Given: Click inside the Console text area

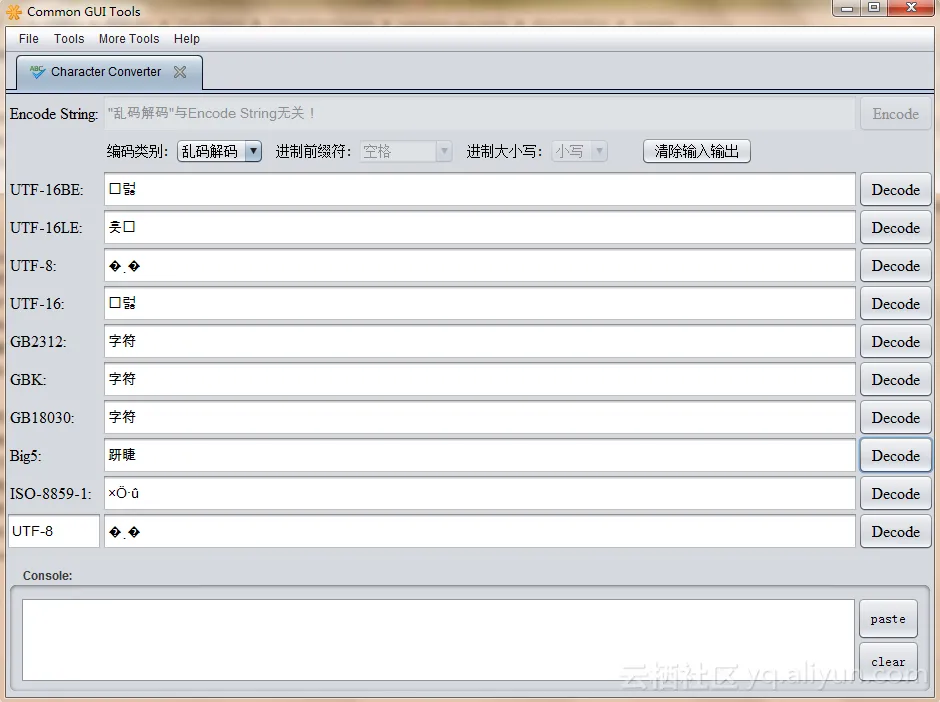Looking at the screenshot, I should [x=438, y=640].
